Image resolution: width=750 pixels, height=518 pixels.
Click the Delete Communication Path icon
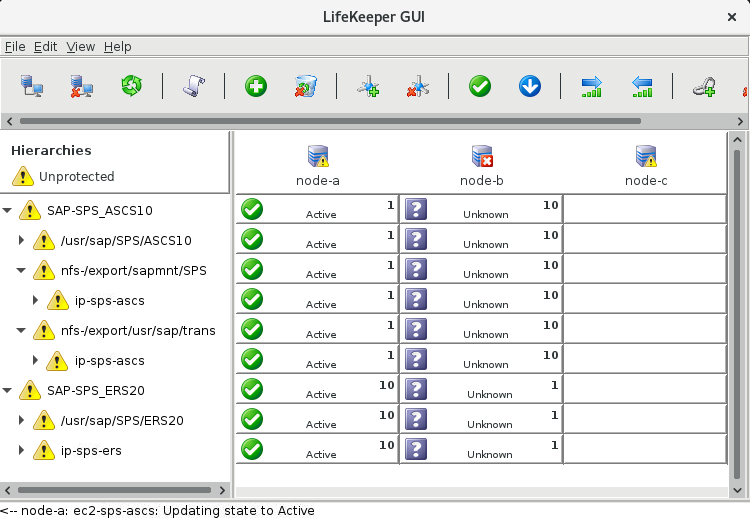[x=418, y=87]
